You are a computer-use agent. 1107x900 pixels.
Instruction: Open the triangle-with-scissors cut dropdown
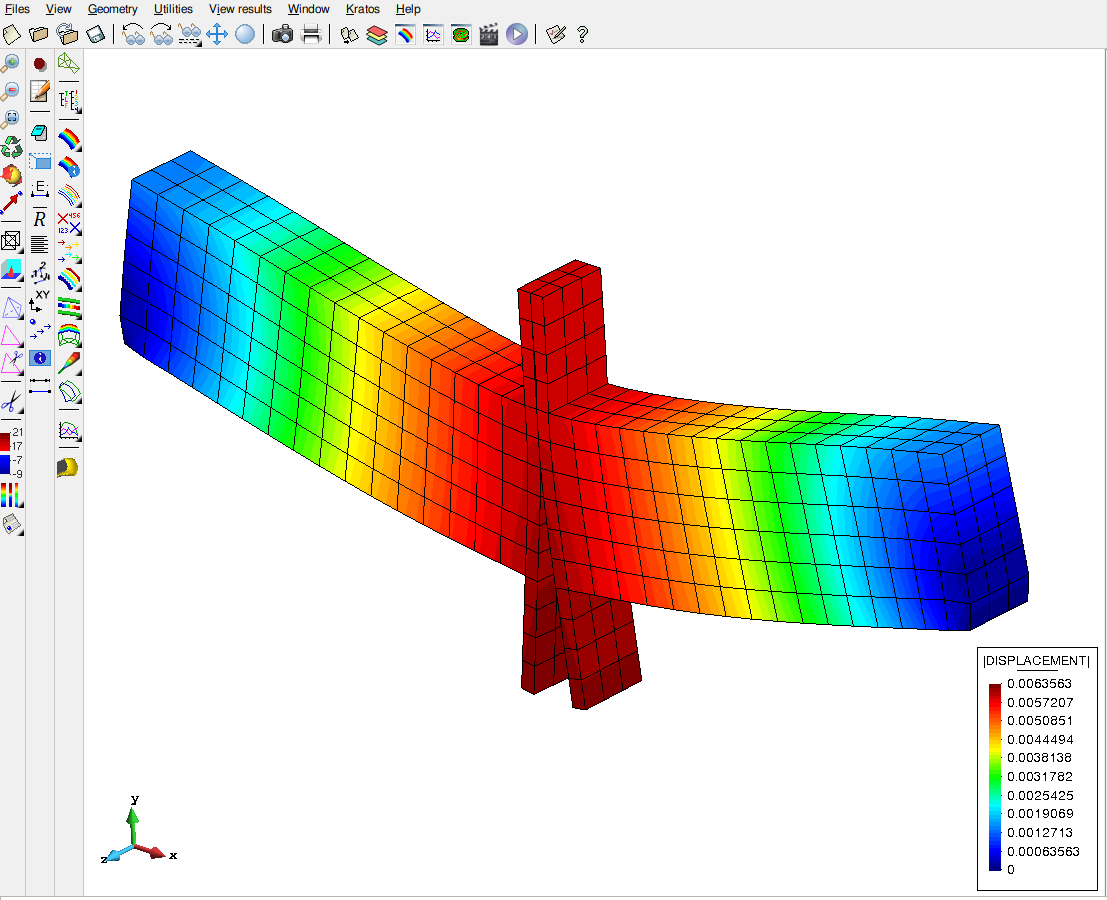[x=11, y=363]
